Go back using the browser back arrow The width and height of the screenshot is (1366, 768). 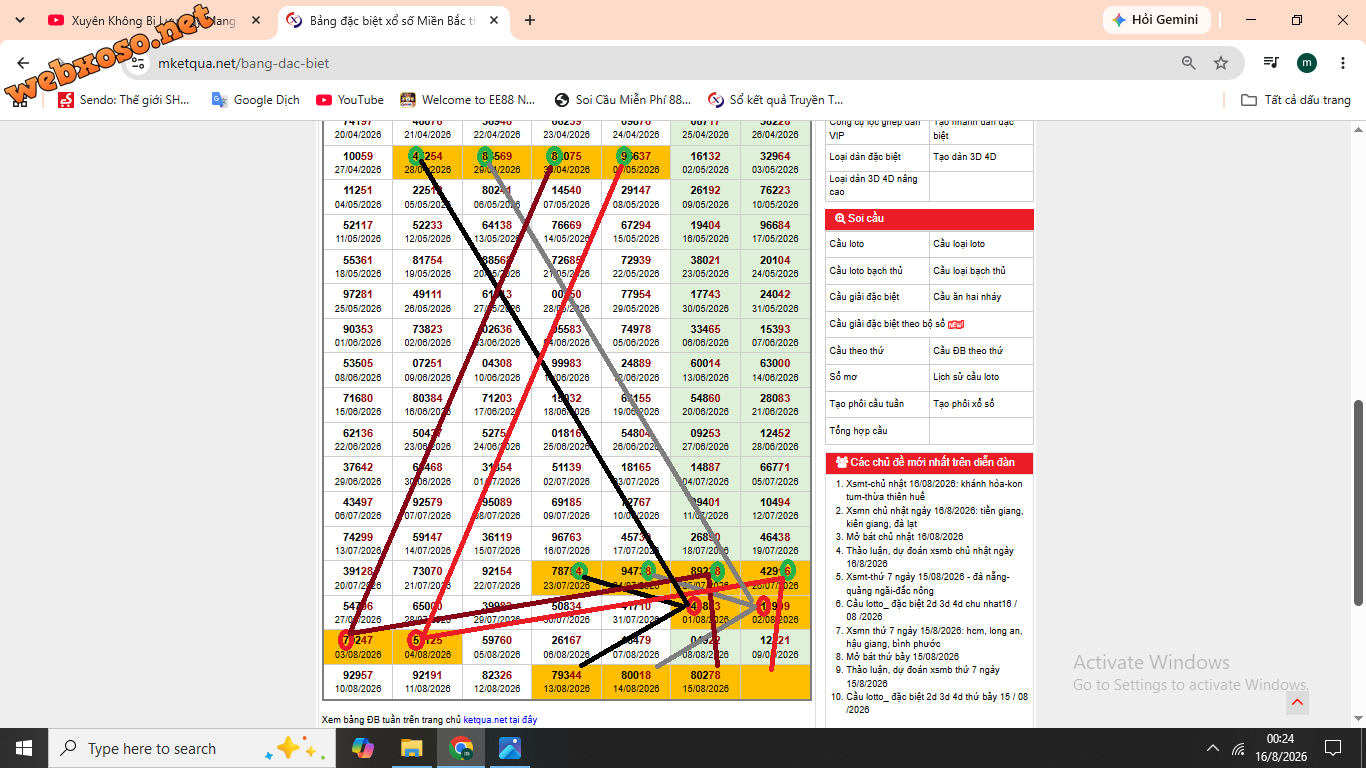24,63
